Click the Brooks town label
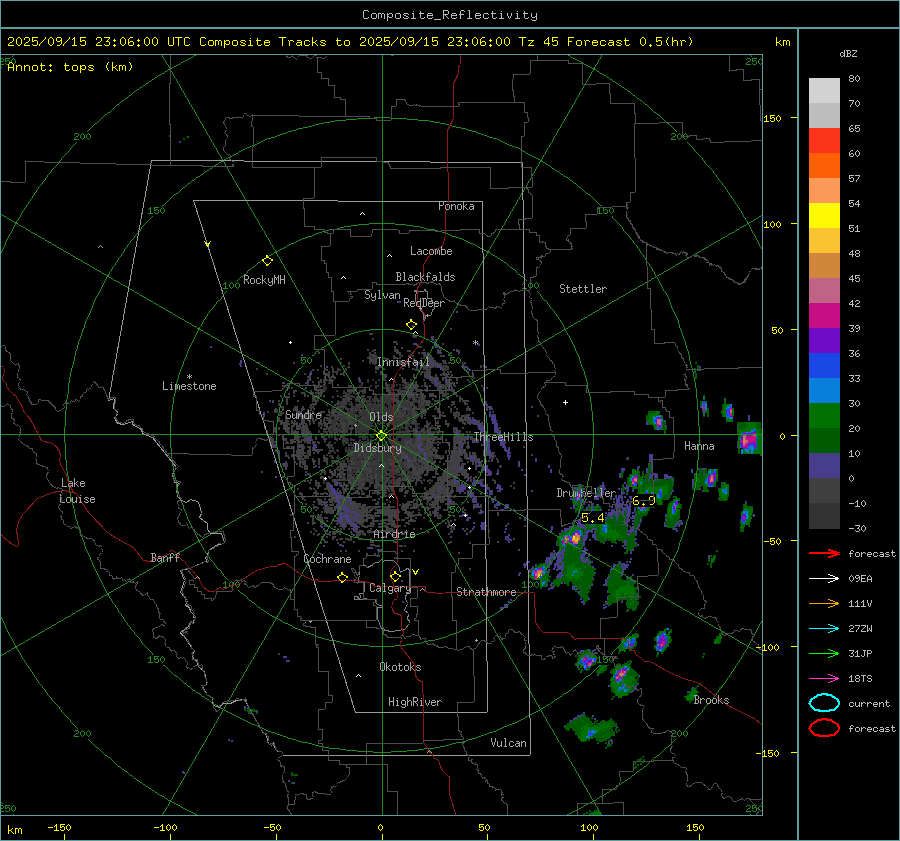 click(x=711, y=700)
